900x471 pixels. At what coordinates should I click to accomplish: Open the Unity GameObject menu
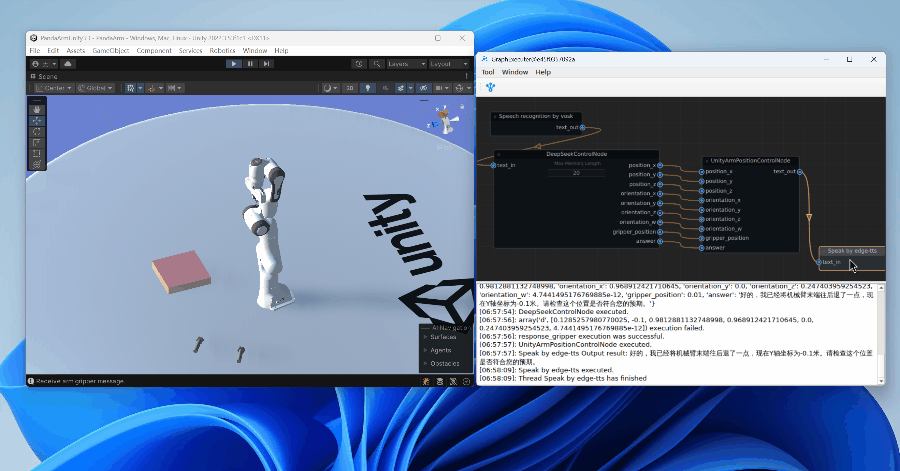(x=111, y=50)
